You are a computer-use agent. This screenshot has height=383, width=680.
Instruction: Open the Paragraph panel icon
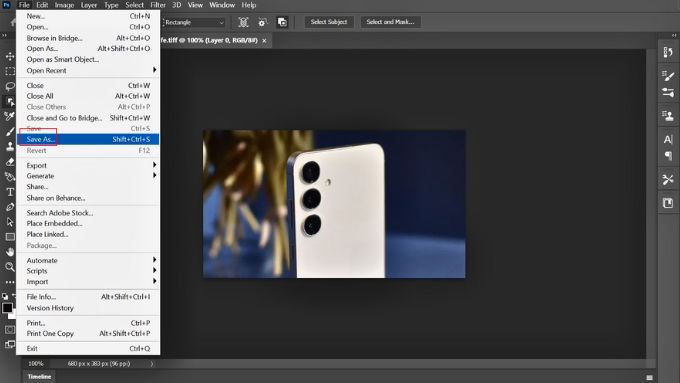coord(668,155)
